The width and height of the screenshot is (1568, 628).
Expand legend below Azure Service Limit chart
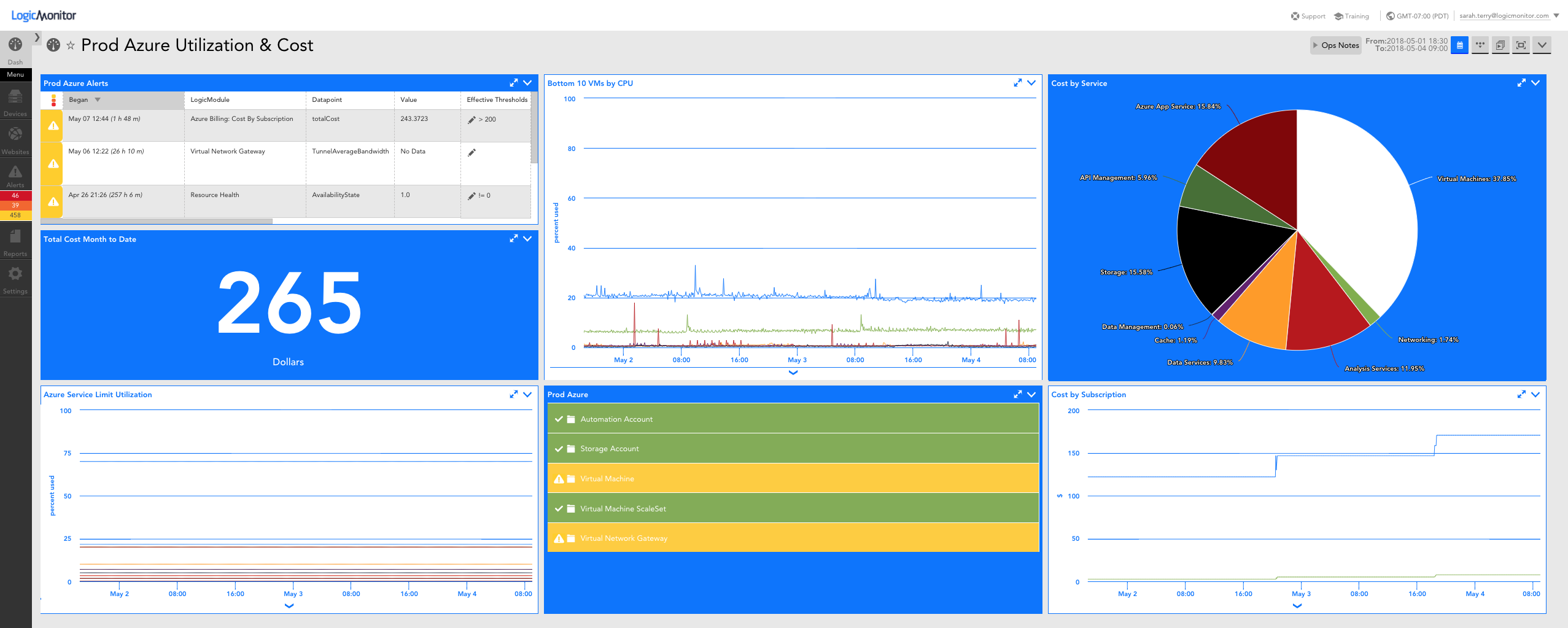(x=289, y=606)
